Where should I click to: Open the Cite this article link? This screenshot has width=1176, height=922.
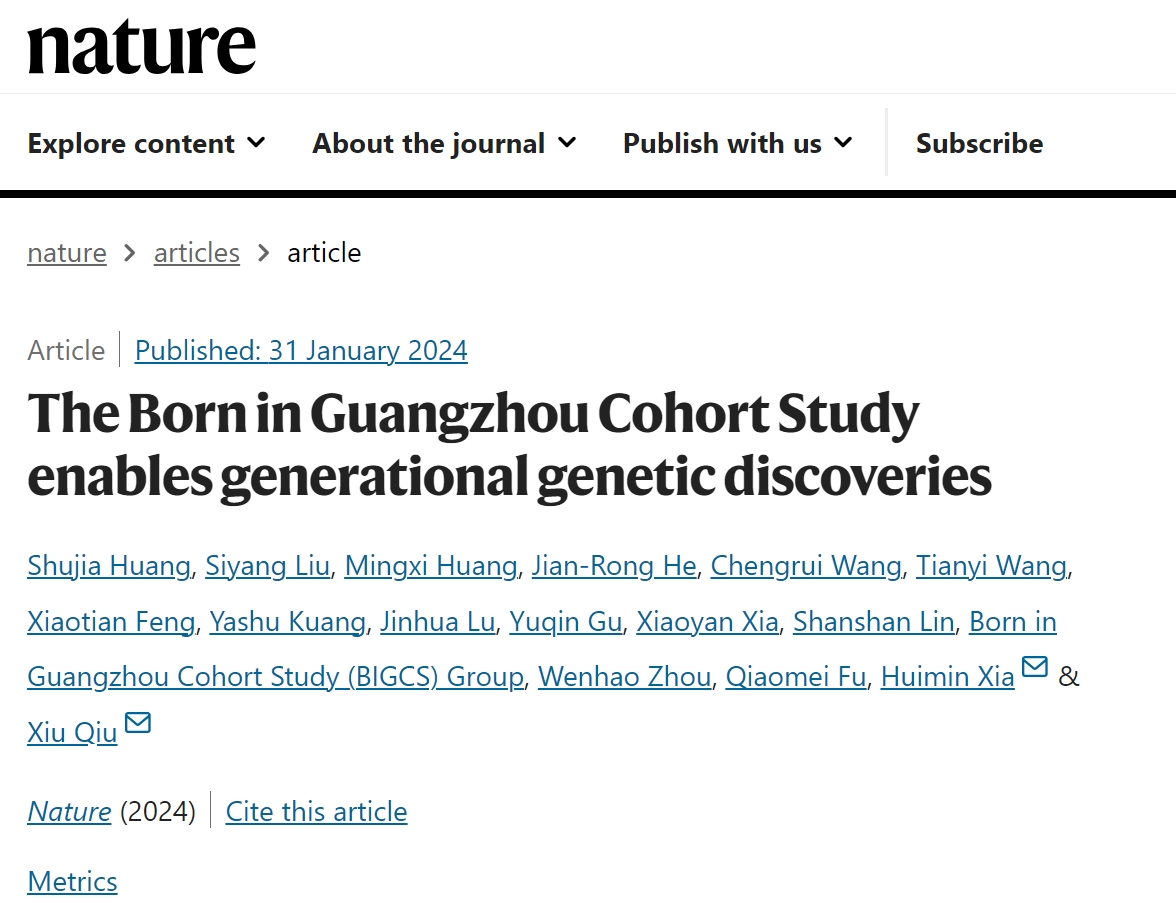click(x=316, y=812)
